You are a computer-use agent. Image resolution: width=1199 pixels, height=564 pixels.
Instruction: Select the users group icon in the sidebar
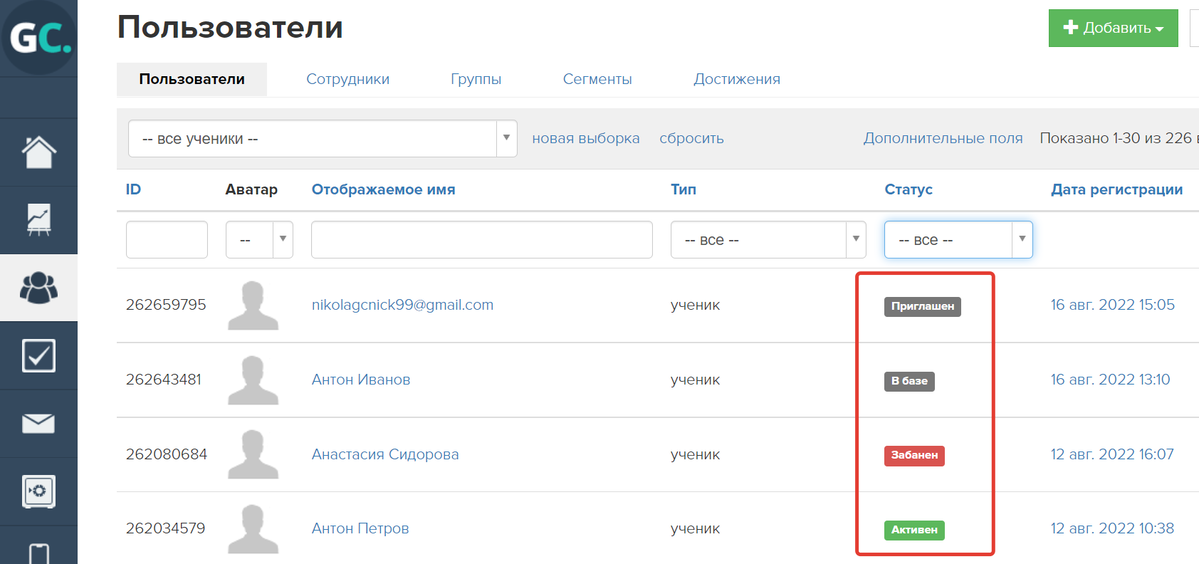click(39, 288)
